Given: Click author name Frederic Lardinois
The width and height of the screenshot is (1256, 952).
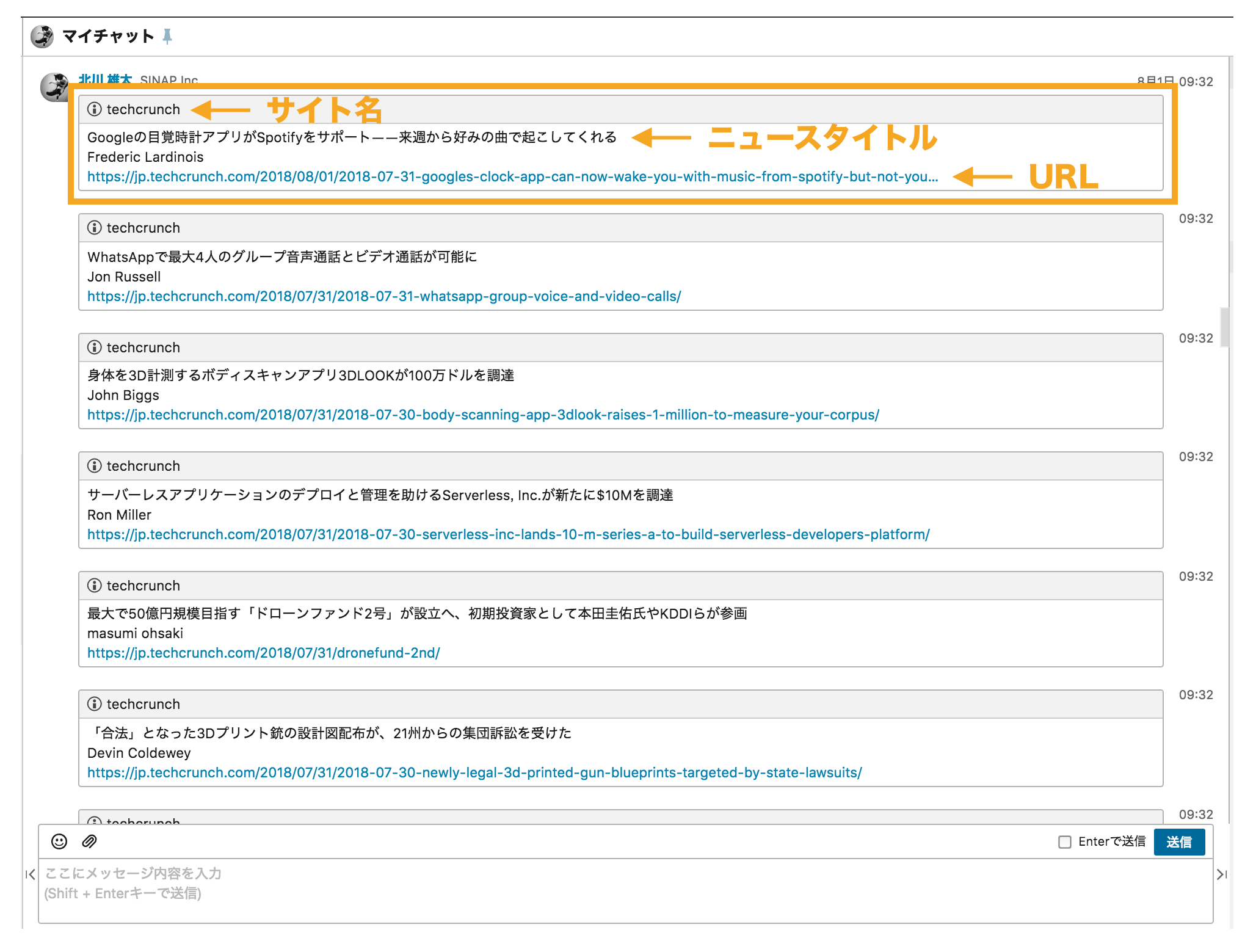Looking at the screenshot, I should tap(145, 157).
